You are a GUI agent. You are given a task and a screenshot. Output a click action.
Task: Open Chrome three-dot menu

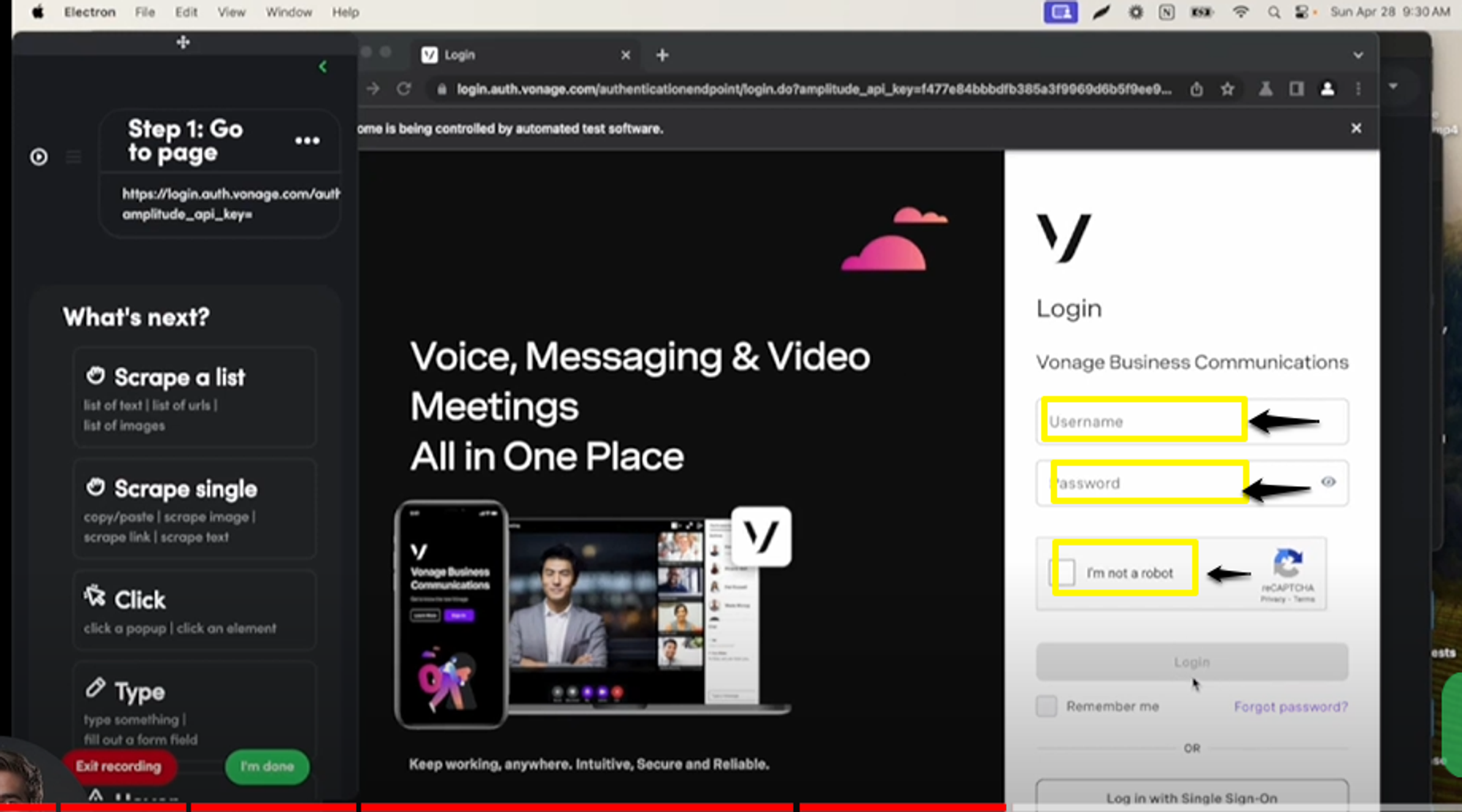click(1358, 89)
